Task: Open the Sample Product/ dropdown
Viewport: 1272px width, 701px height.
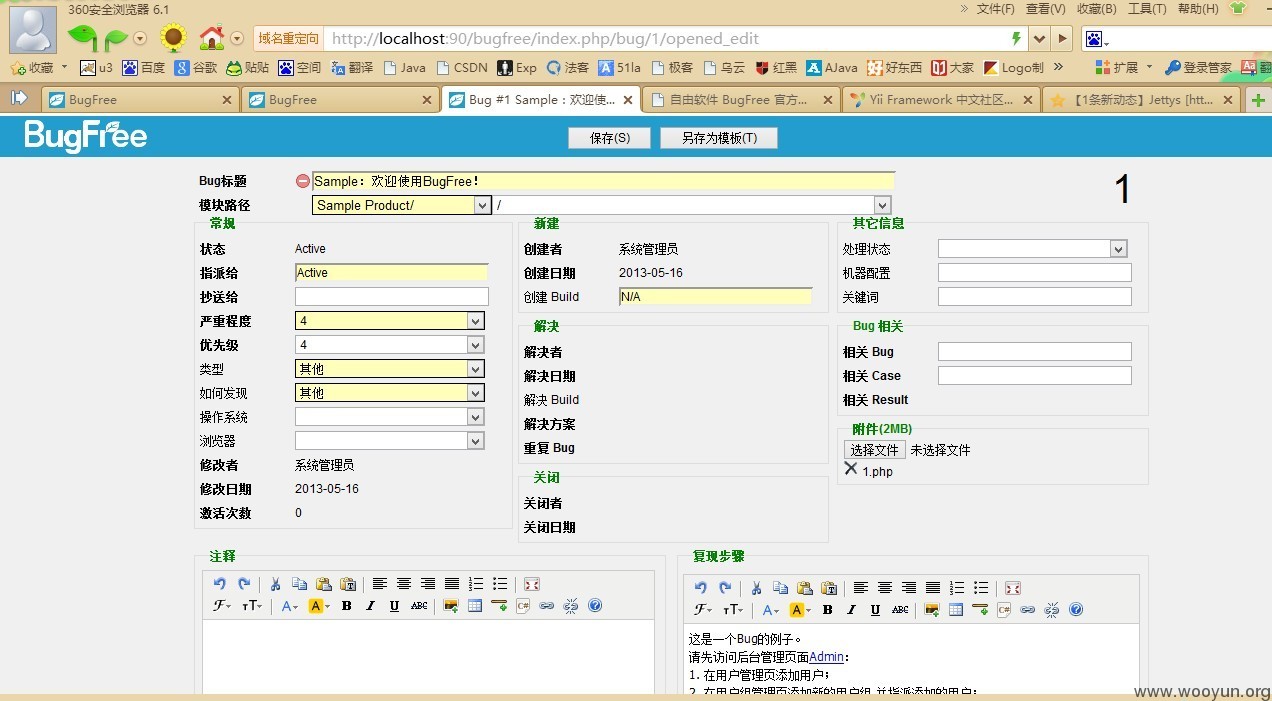Action: pos(482,205)
